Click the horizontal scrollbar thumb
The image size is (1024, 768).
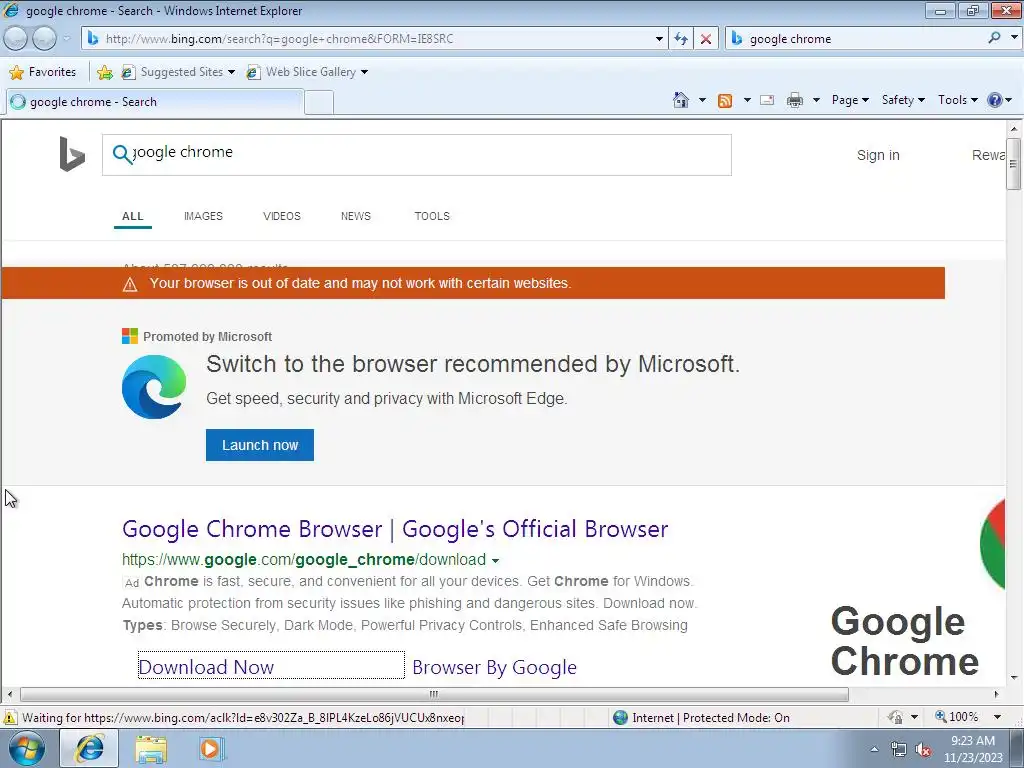(x=434, y=694)
